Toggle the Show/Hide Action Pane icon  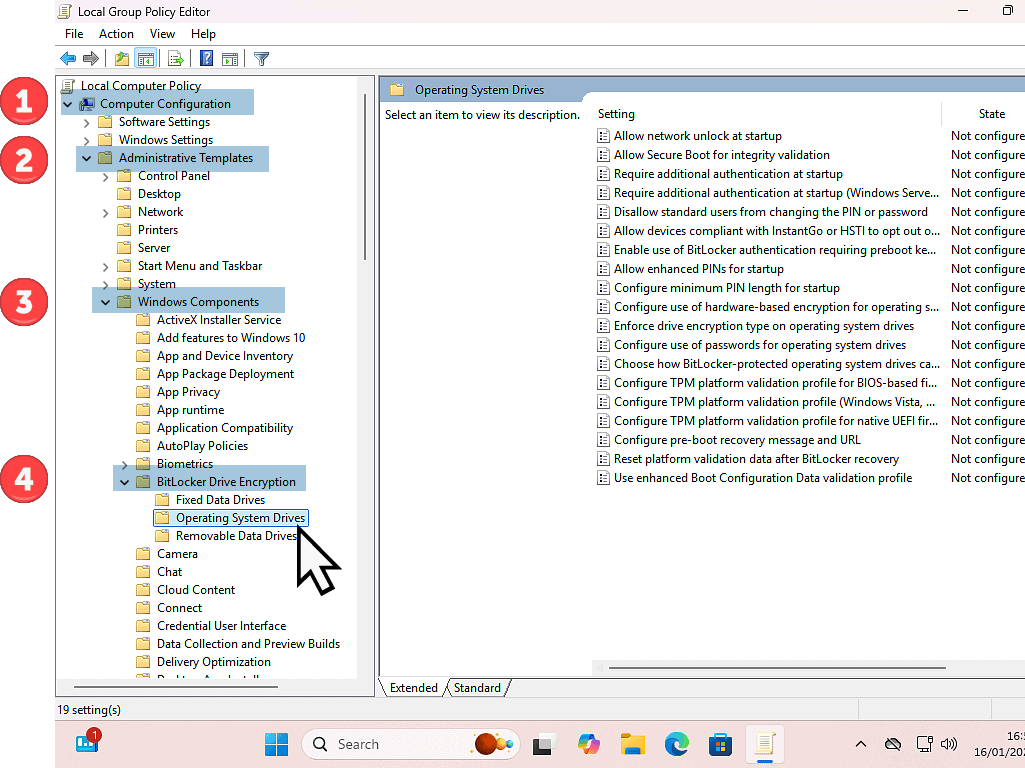230,59
